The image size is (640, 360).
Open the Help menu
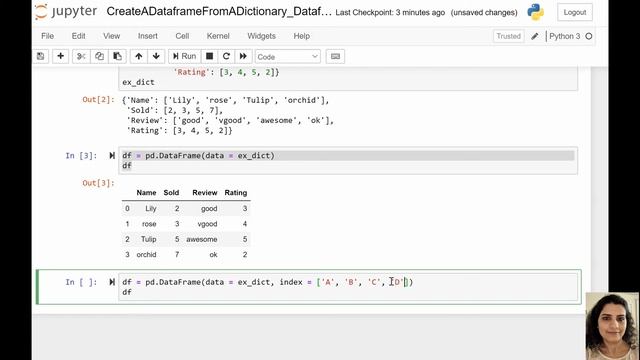coord(301,36)
